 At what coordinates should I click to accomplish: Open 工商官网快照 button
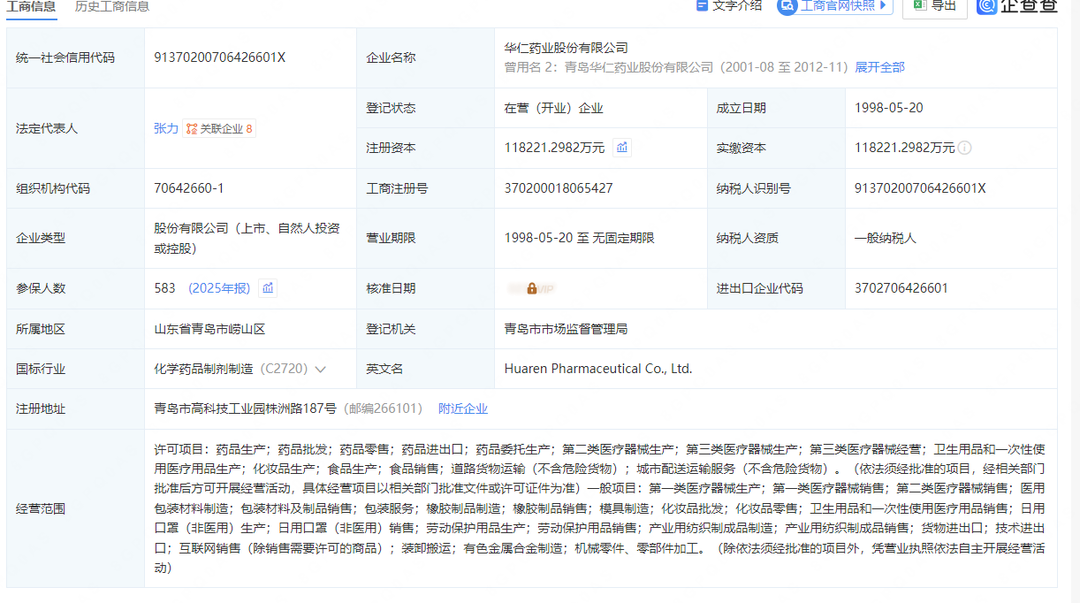tap(835, 6)
